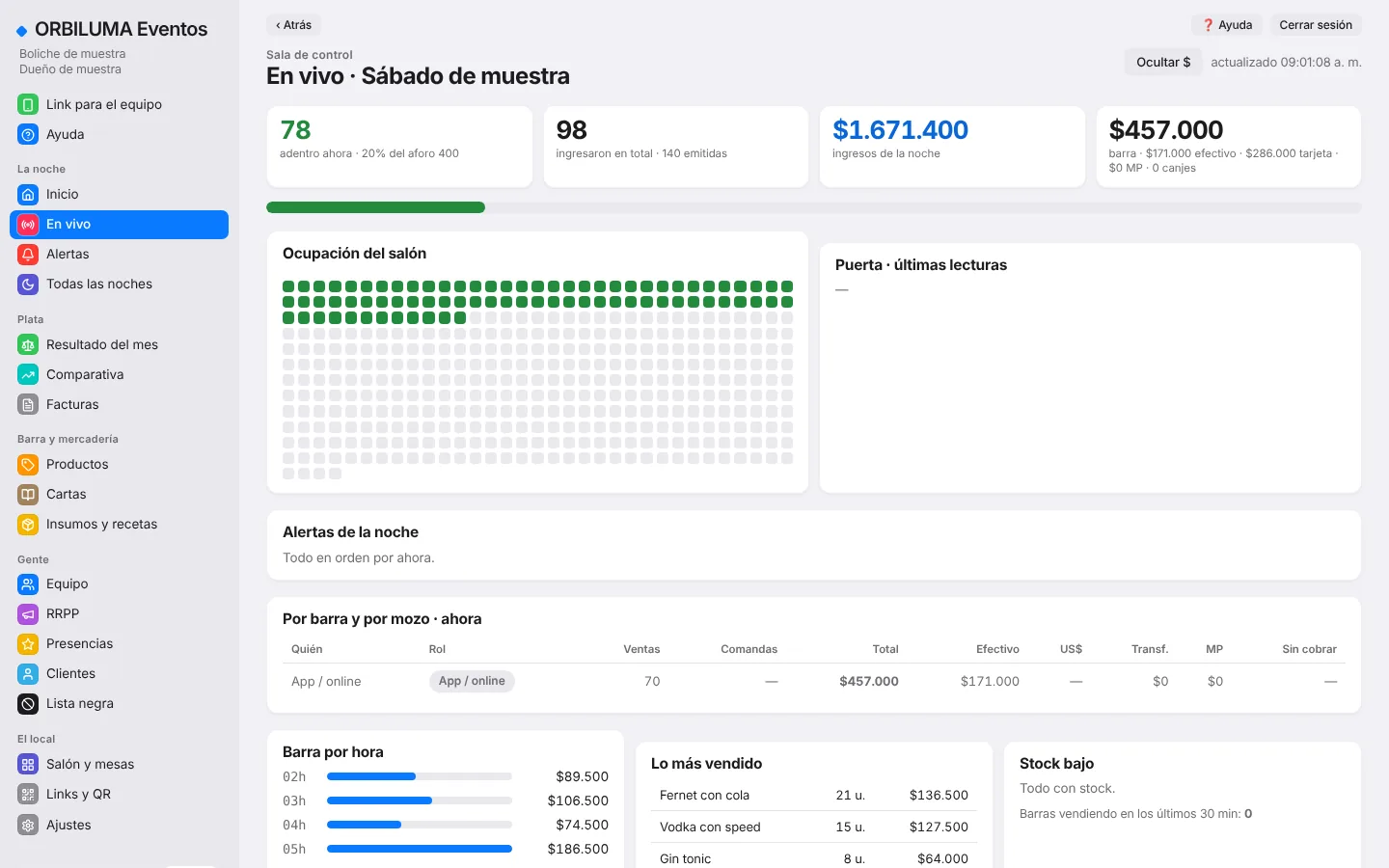Click the Alertas bell icon
Viewport: 1389px width, 868px height.
point(28,254)
